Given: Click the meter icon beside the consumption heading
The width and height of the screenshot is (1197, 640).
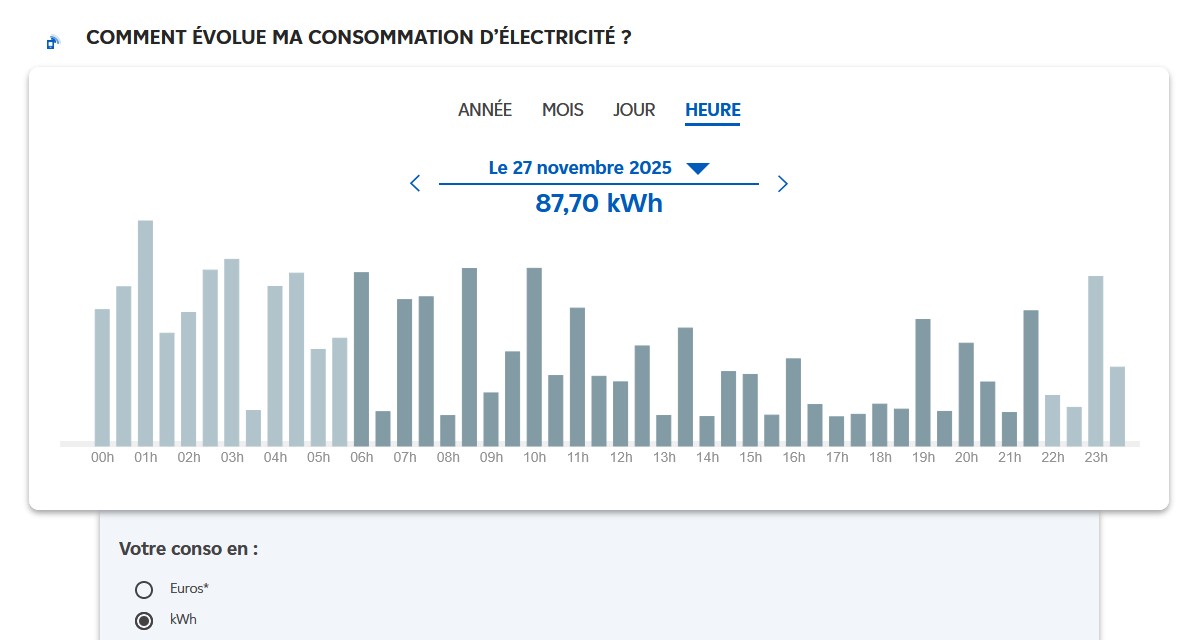Looking at the screenshot, I should (53, 42).
